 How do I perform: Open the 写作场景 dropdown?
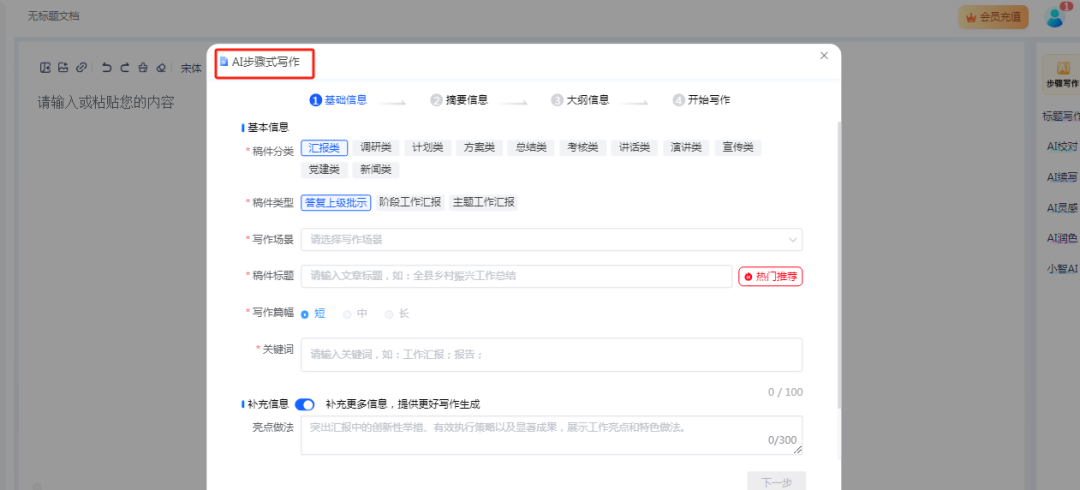(552, 240)
